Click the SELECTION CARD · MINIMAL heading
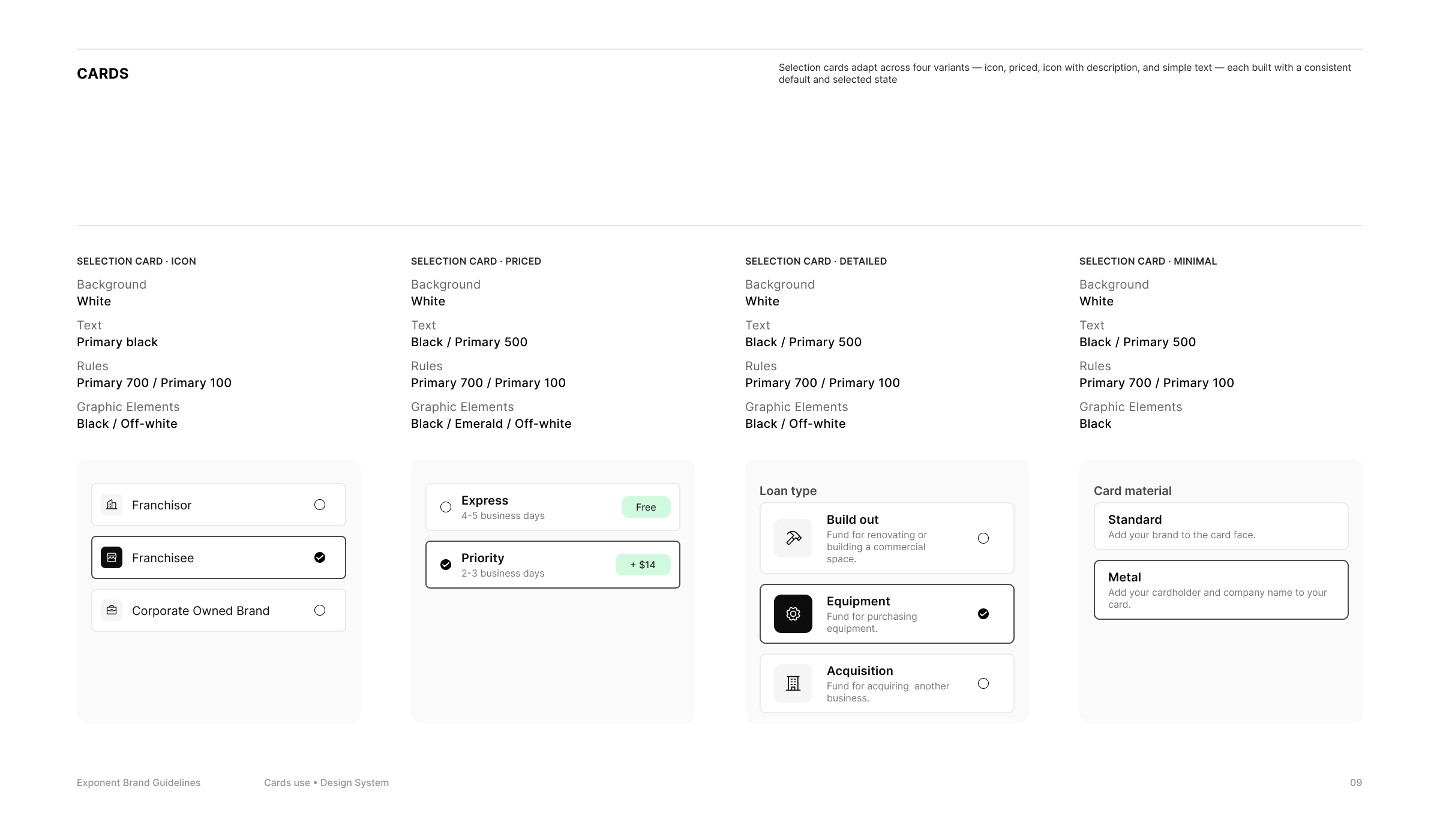This screenshot has height=840, width=1440. (1148, 261)
